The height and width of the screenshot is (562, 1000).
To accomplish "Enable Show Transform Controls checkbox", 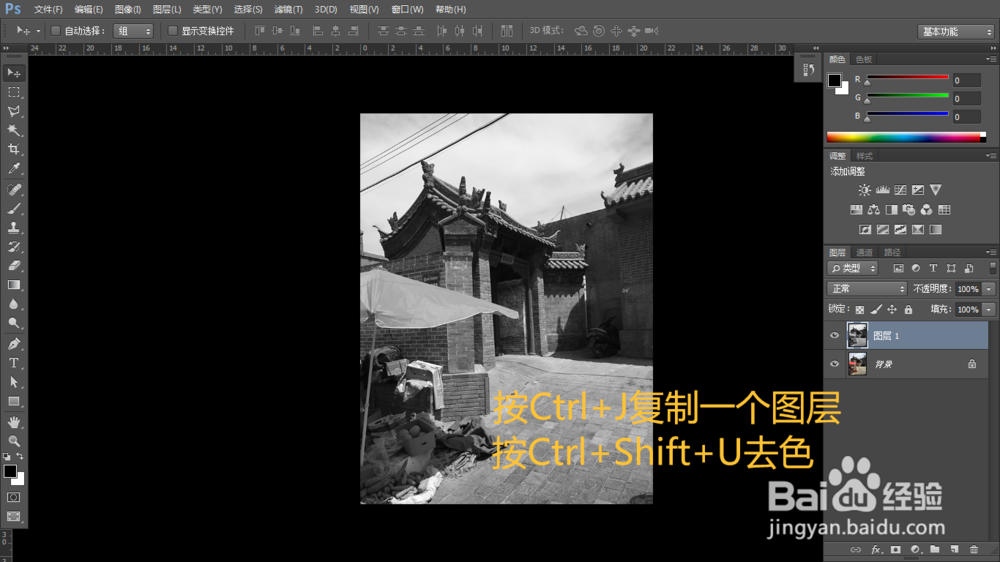I will point(172,31).
